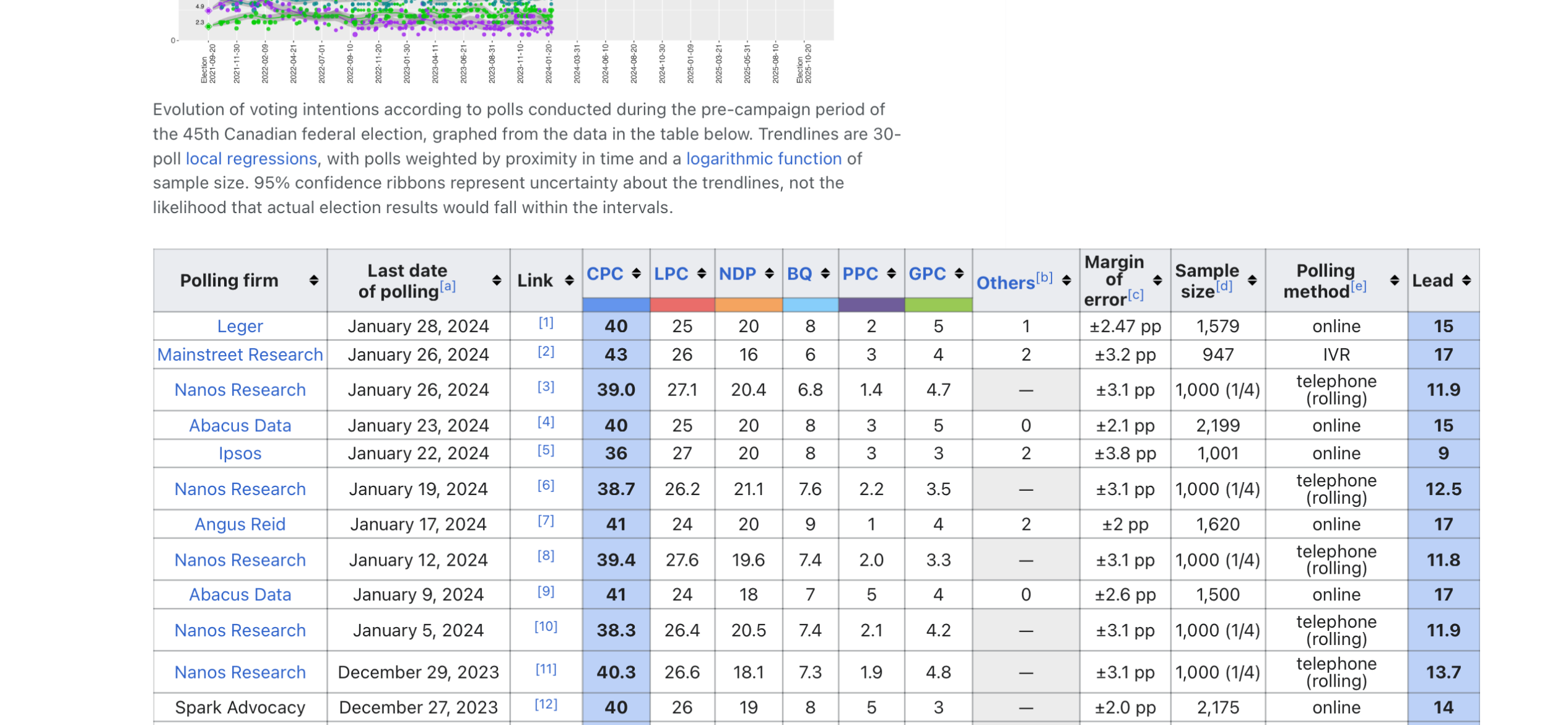The width and height of the screenshot is (1568, 725).
Task: Open citation [1] for Leger poll
Action: point(546,322)
